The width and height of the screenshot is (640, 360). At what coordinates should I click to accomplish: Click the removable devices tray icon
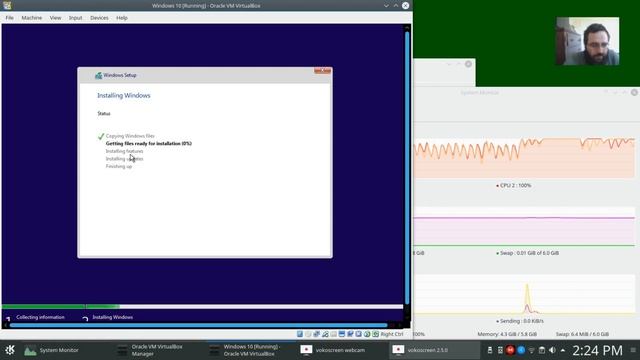point(490,350)
